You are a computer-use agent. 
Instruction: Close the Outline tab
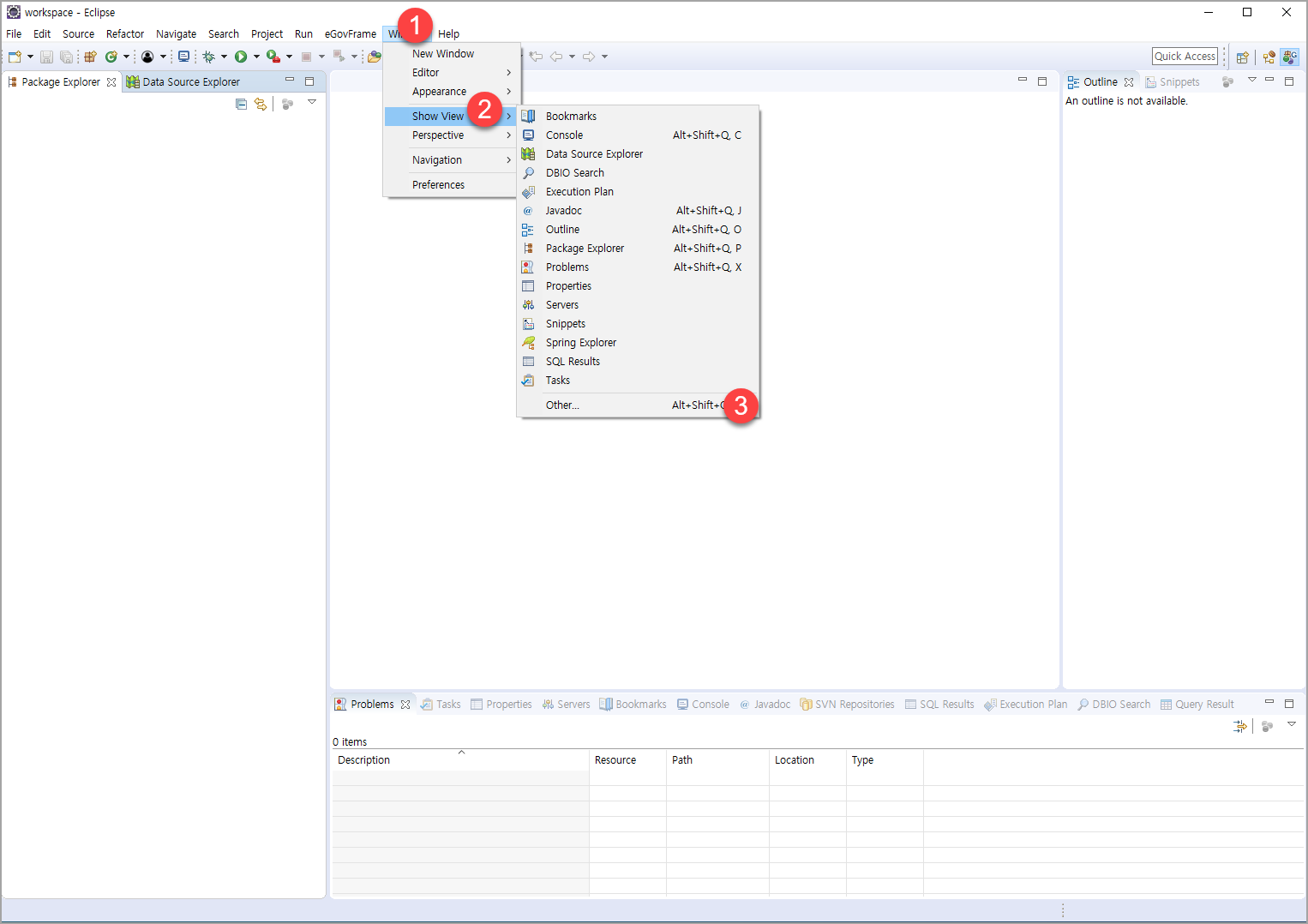coord(1129,82)
